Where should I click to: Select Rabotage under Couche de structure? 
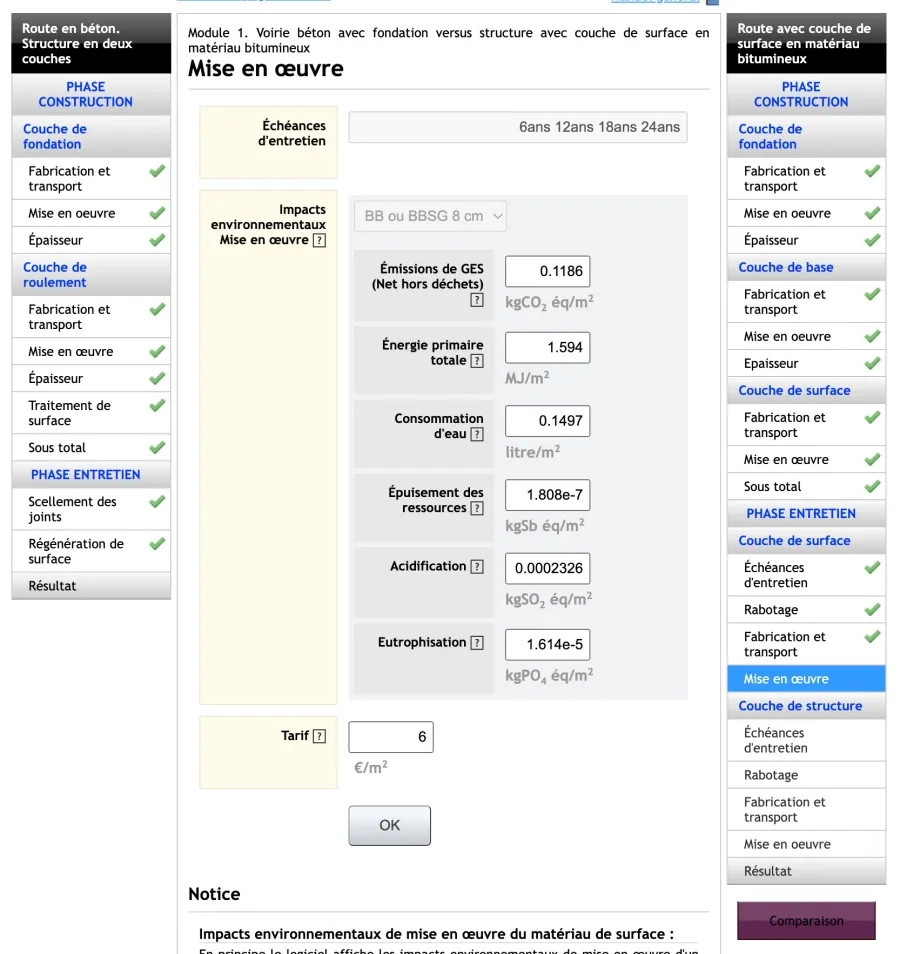pos(806,775)
